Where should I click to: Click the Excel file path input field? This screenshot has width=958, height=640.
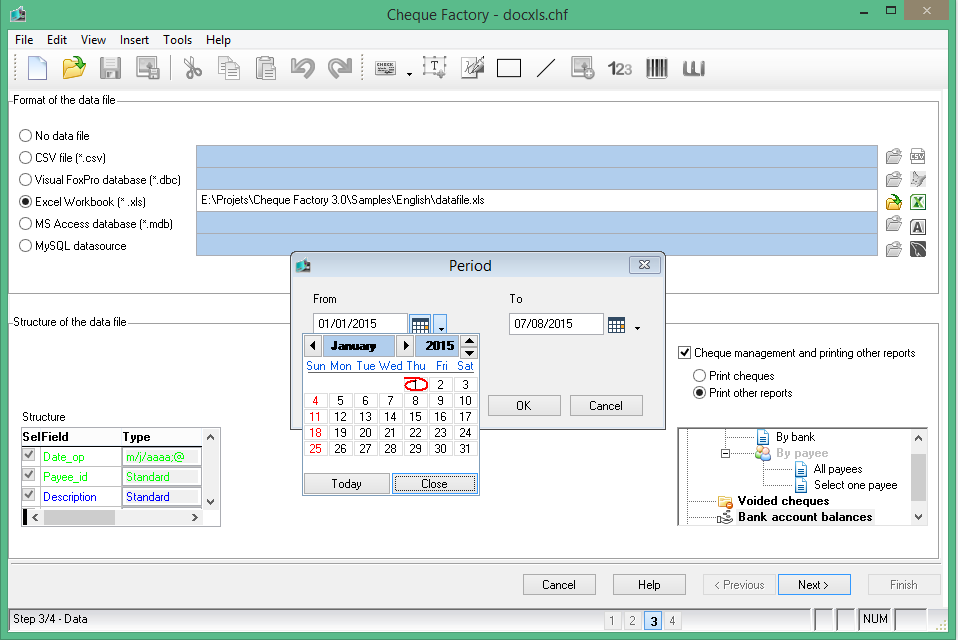536,200
